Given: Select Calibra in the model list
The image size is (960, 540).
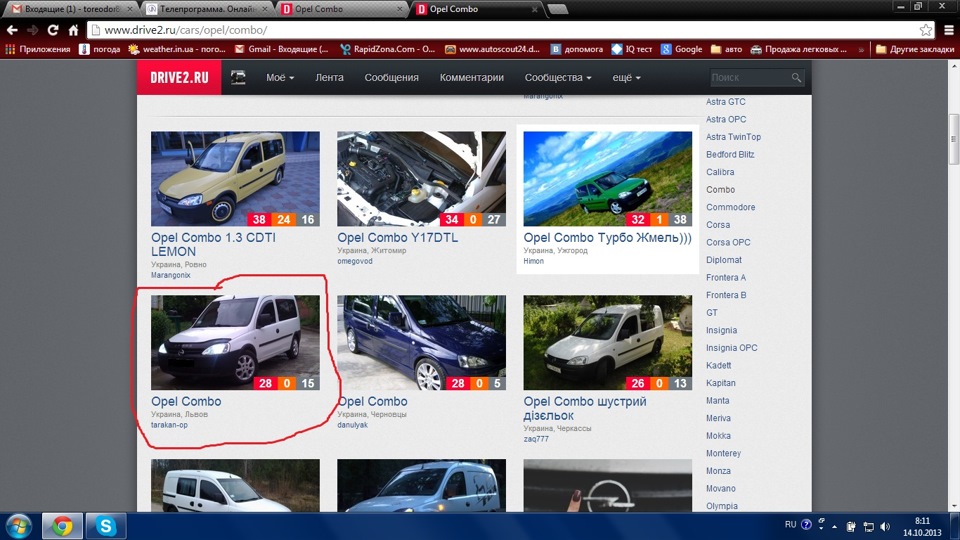Looking at the screenshot, I should [720, 172].
